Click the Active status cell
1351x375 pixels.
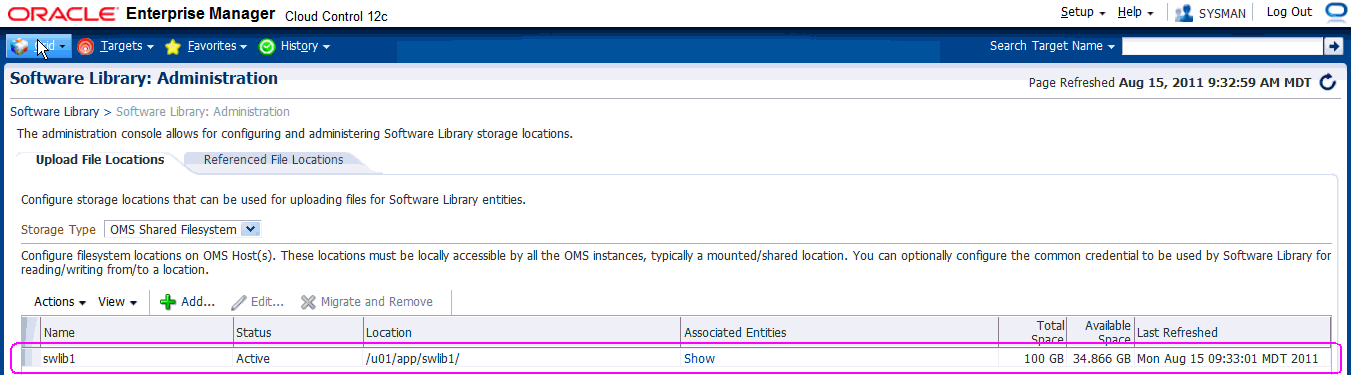point(297,358)
